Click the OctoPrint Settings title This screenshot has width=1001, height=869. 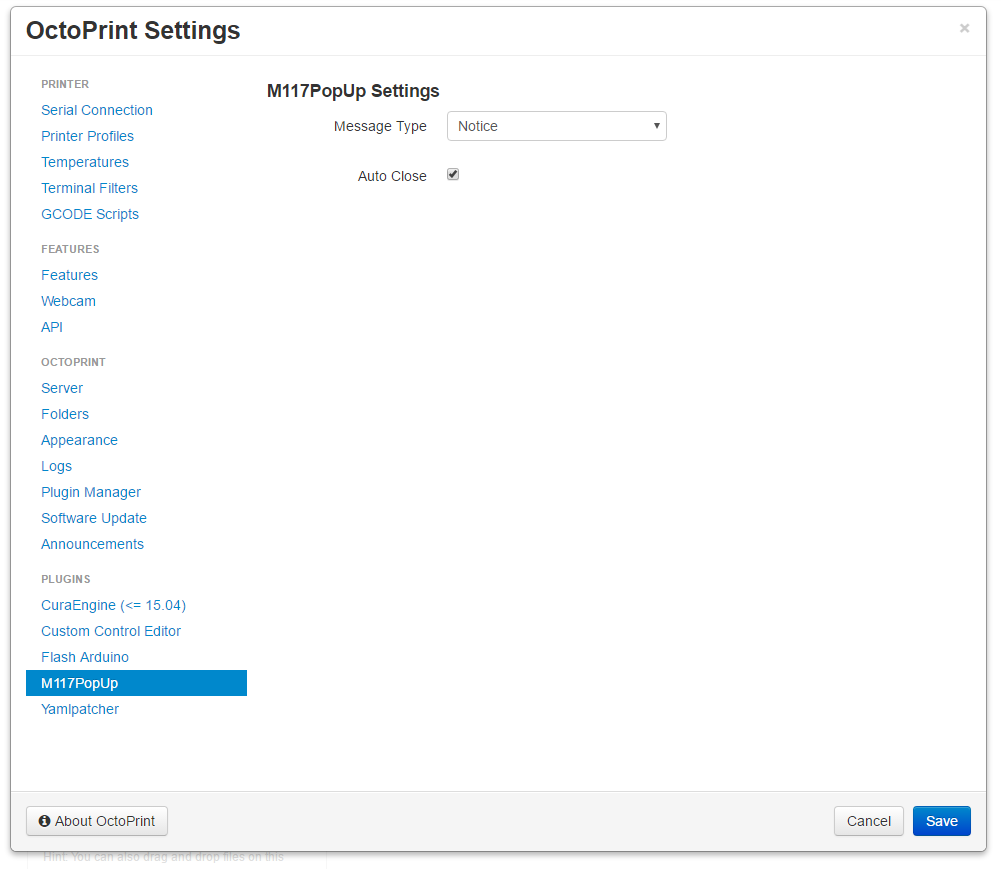pos(133,31)
